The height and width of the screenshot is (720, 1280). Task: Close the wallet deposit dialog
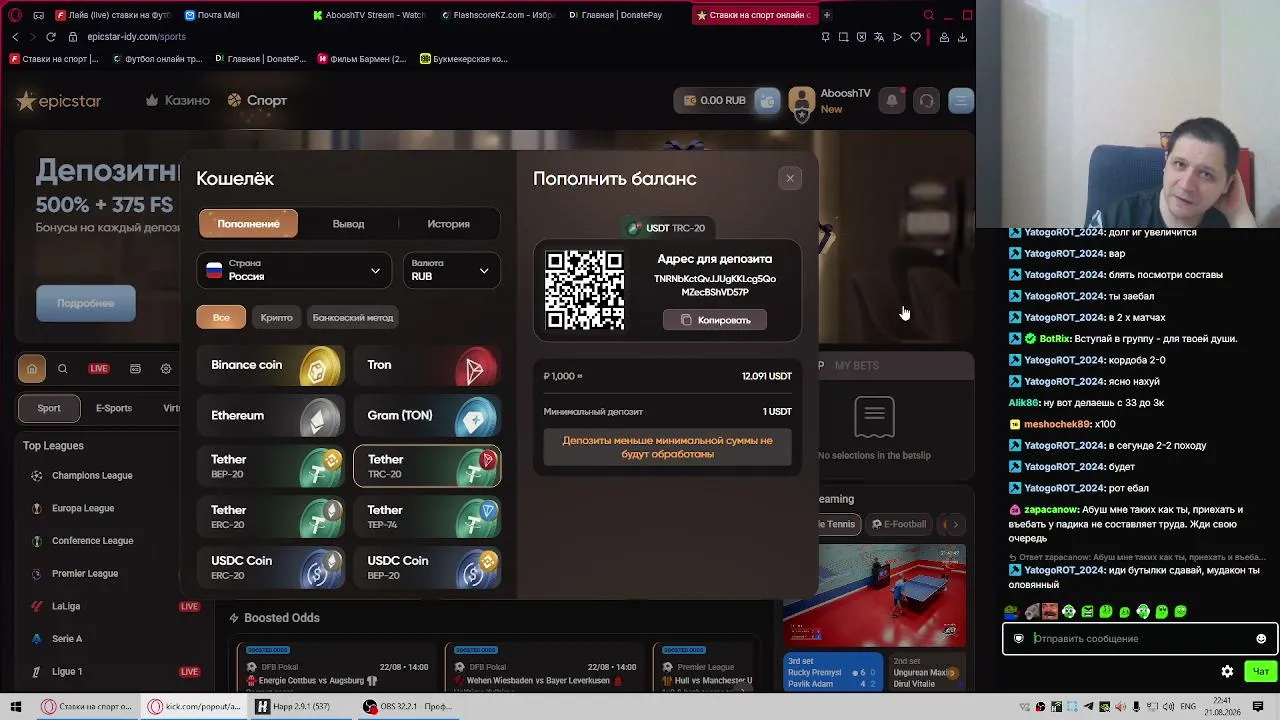(790, 178)
